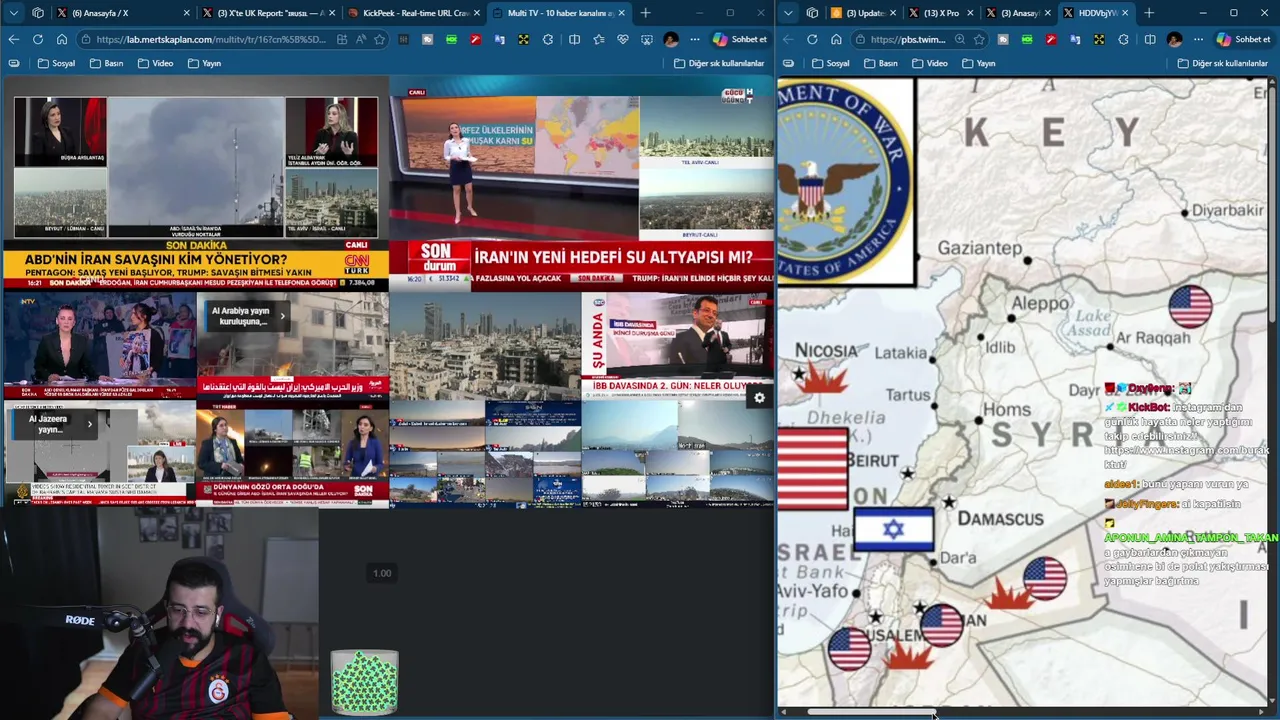Select the İBB Davasında stream tile
This screenshot has height=720, width=1280.
(x=677, y=345)
